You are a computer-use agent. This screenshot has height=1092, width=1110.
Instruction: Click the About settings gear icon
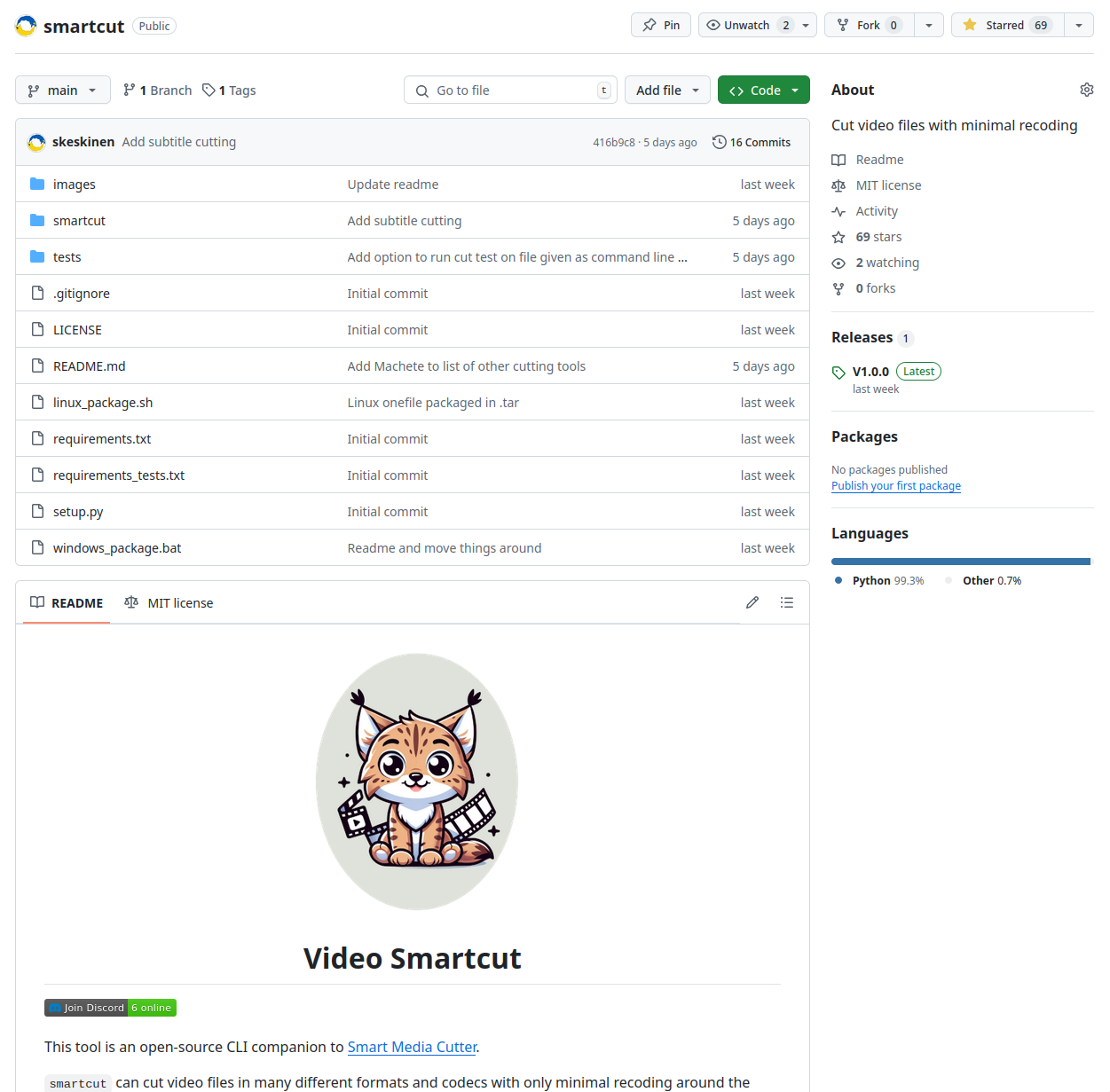tap(1086, 90)
